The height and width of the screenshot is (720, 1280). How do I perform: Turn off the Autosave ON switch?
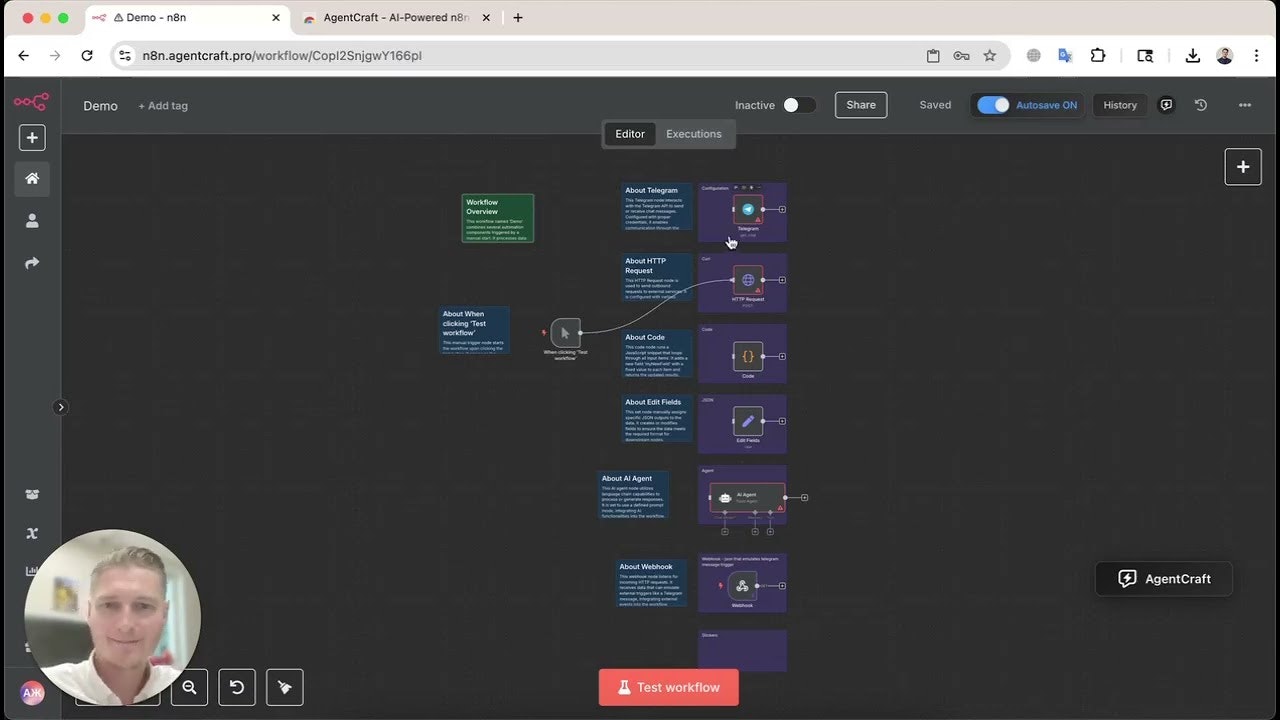click(993, 104)
